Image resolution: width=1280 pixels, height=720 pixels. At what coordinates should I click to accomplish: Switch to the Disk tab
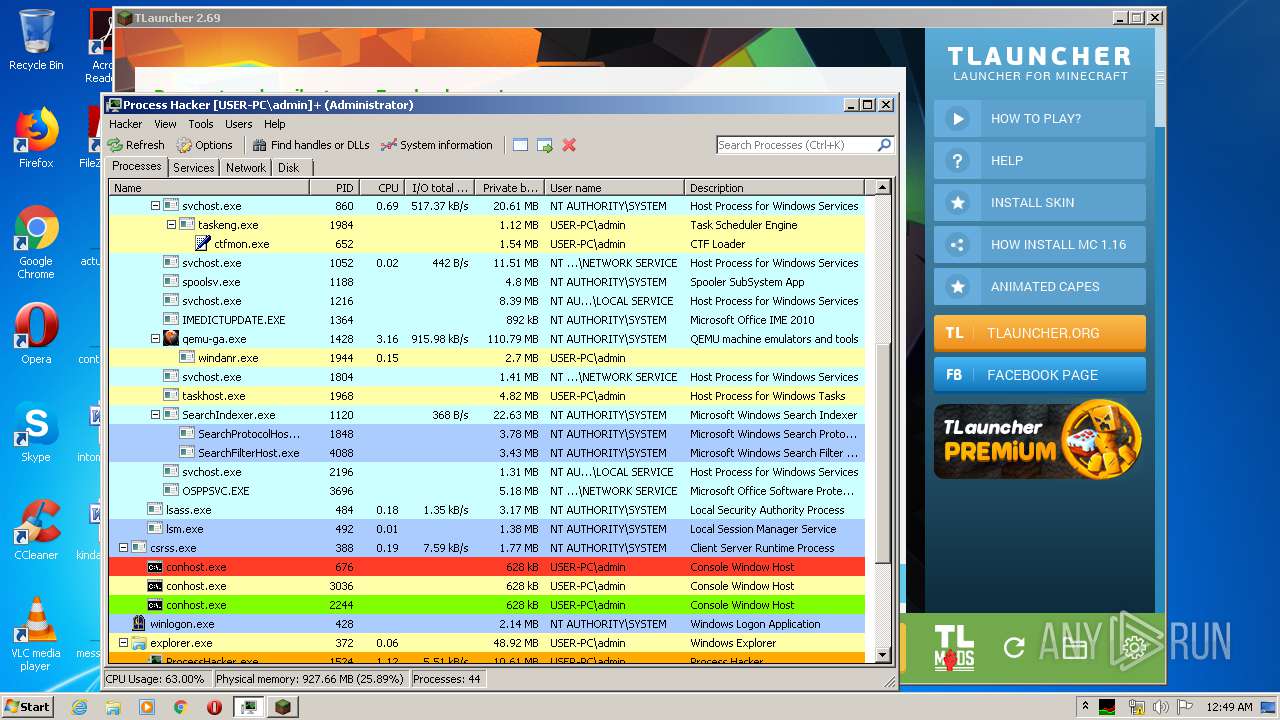pyautogui.click(x=289, y=168)
